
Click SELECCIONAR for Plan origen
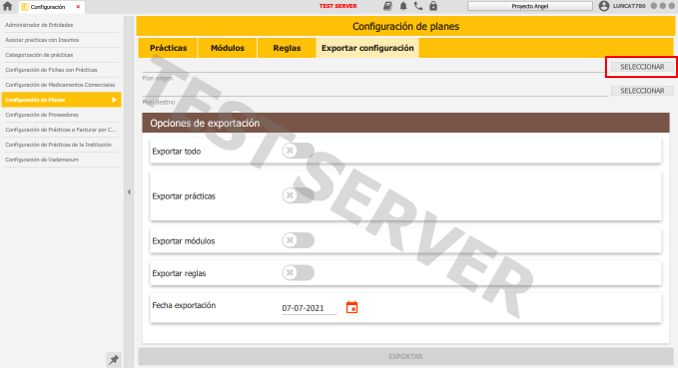click(x=642, y=67)
